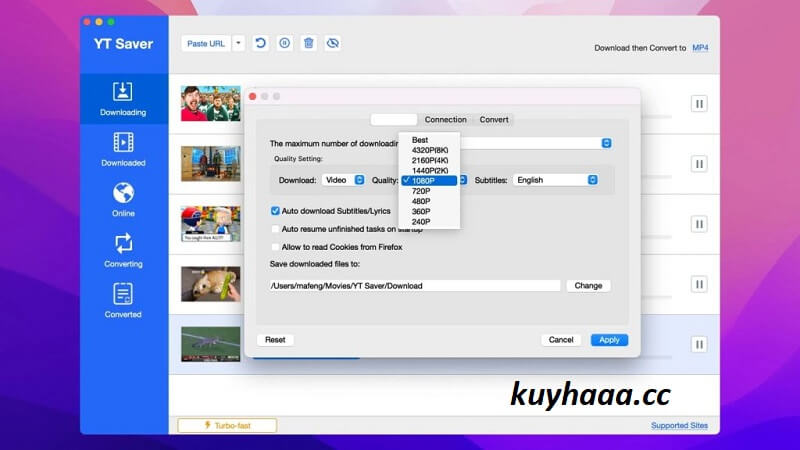Pause the fifth download in list
Screen dimensions: 800x450
click(x=699, y=344)
